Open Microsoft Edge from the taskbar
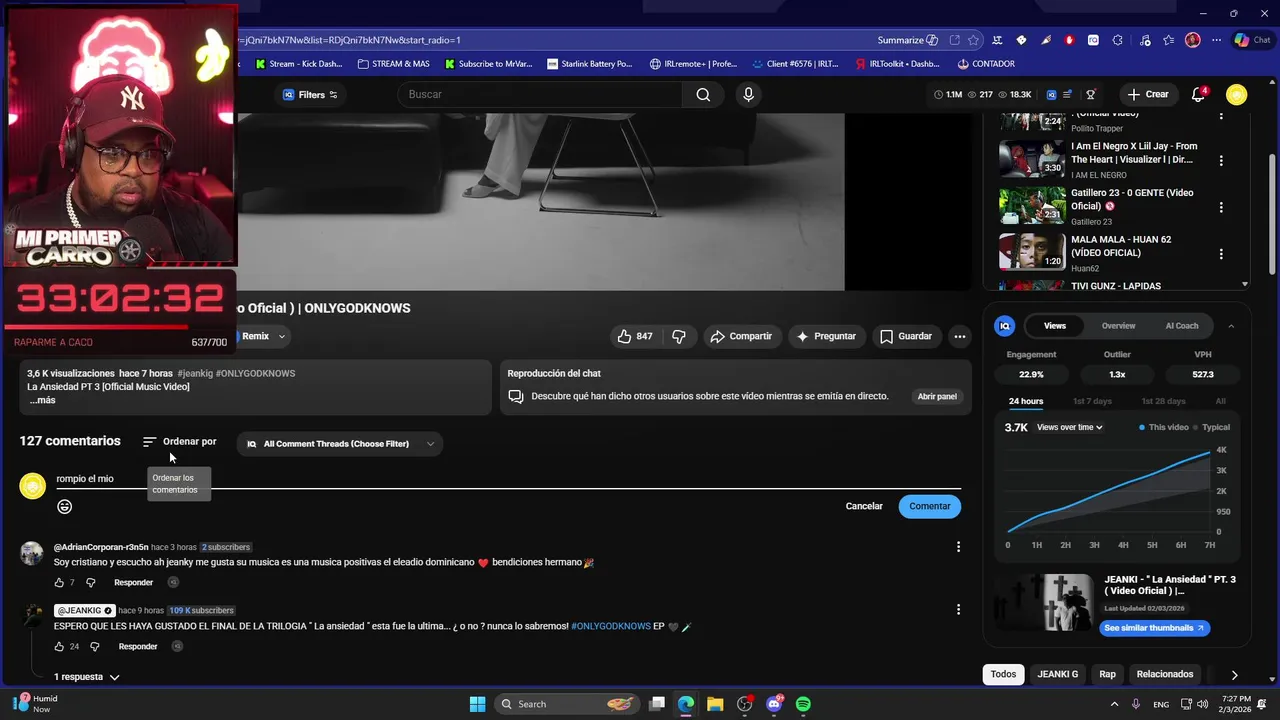Screen dimensions: 1280x720 click(685, 704)
